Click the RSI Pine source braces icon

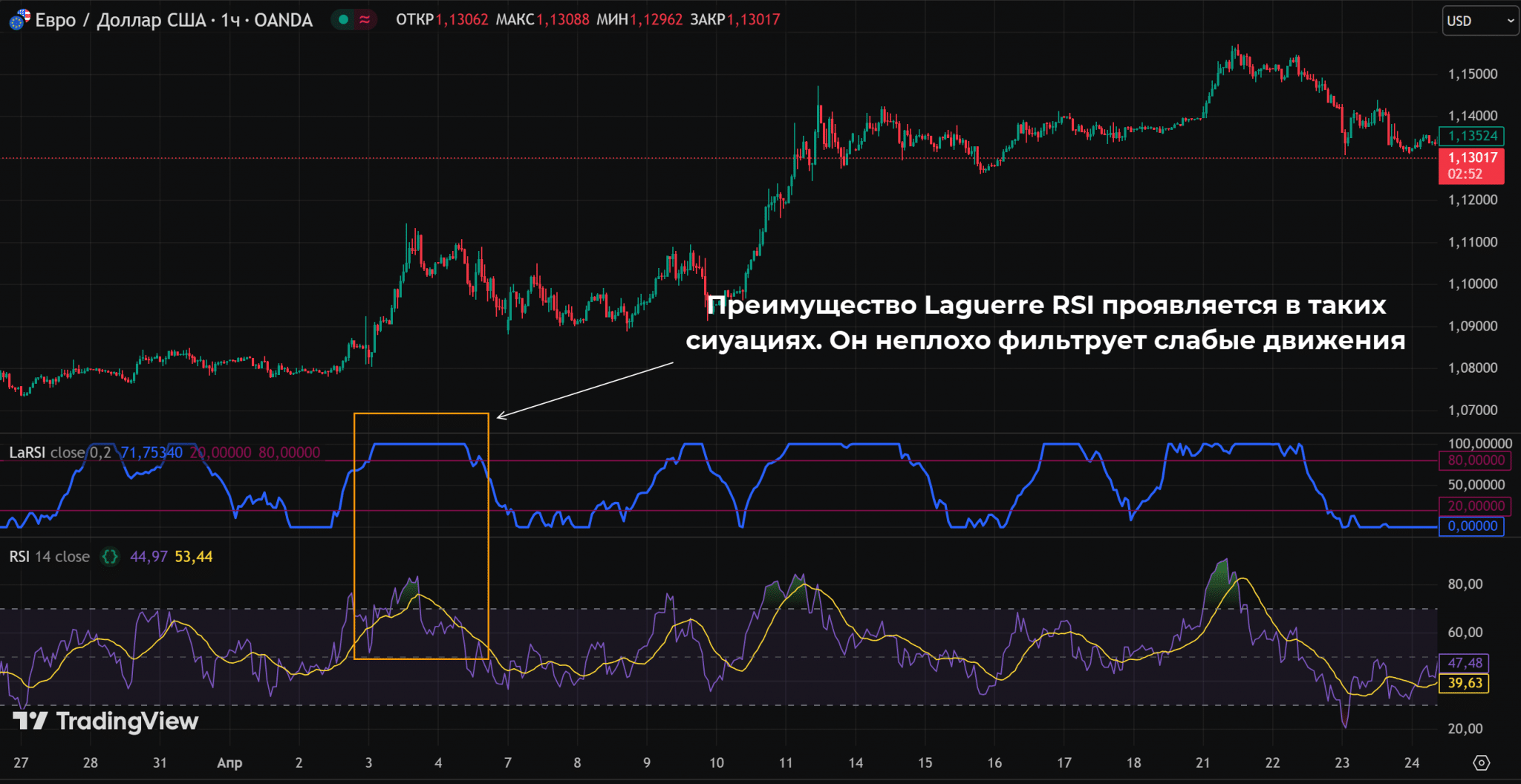point(110,557)
